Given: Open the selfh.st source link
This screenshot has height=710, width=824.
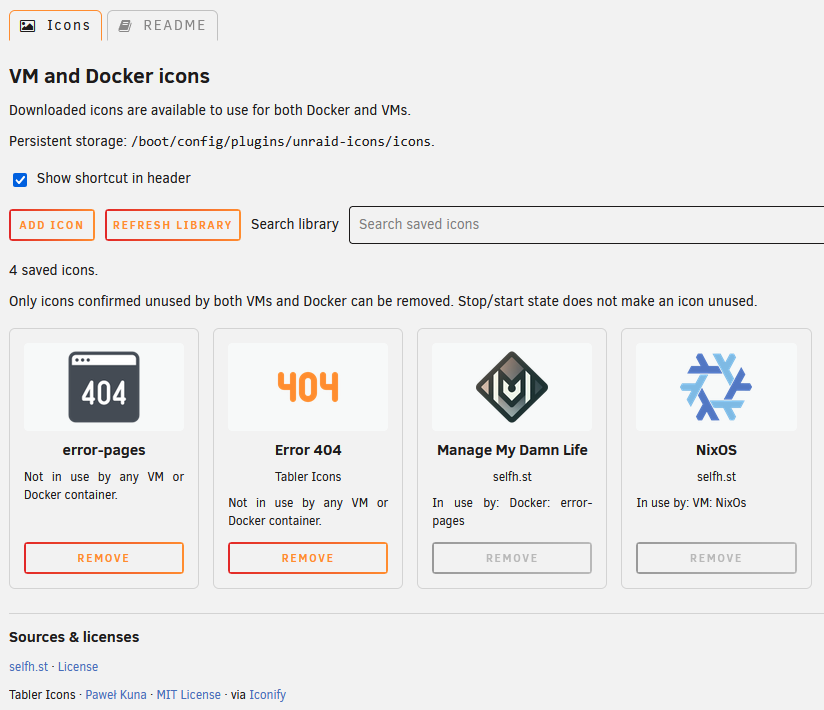Looking at the screenshot, I should point(28,666).
